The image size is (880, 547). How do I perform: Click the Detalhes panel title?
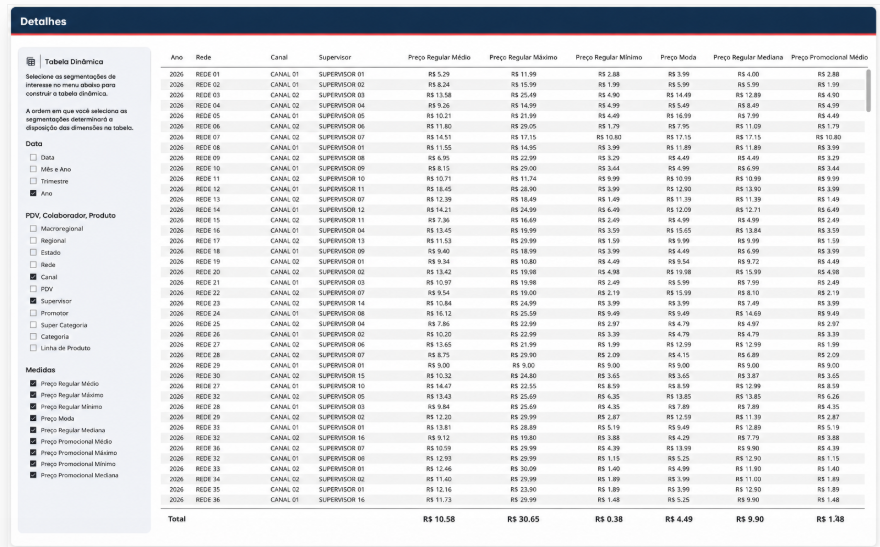tap(43, 21)
